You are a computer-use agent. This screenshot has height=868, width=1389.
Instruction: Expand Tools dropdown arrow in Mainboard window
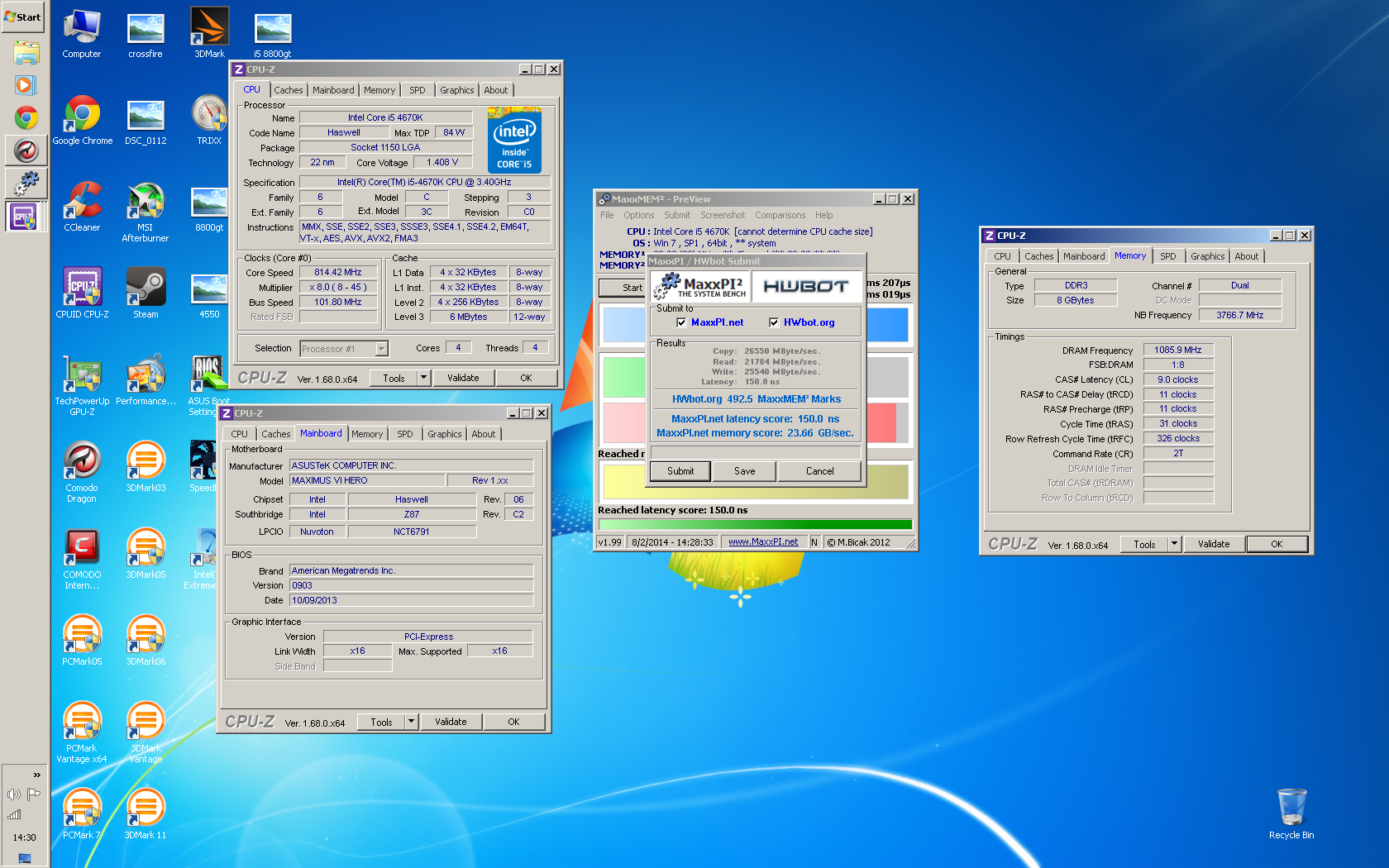coord(411,722)
